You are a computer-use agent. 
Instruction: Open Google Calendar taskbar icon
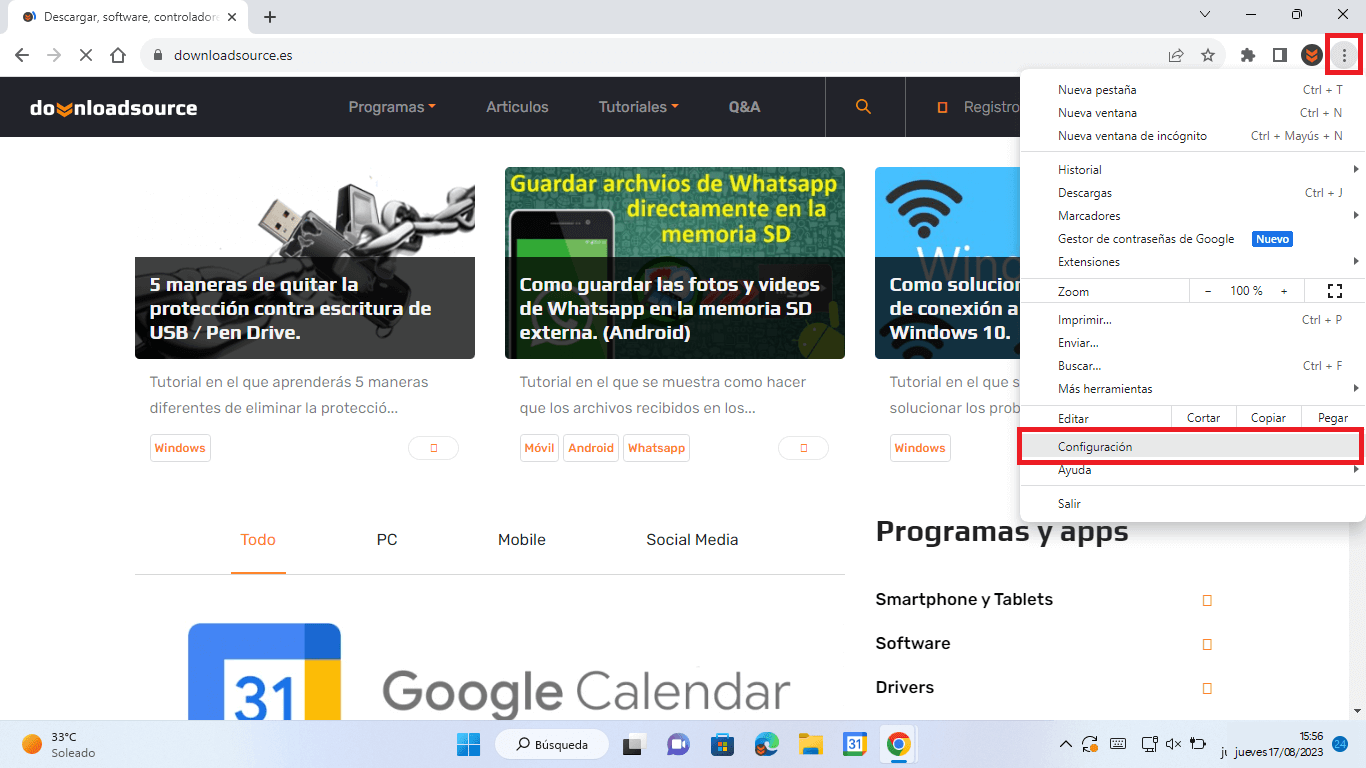click(x=854, y=744)
